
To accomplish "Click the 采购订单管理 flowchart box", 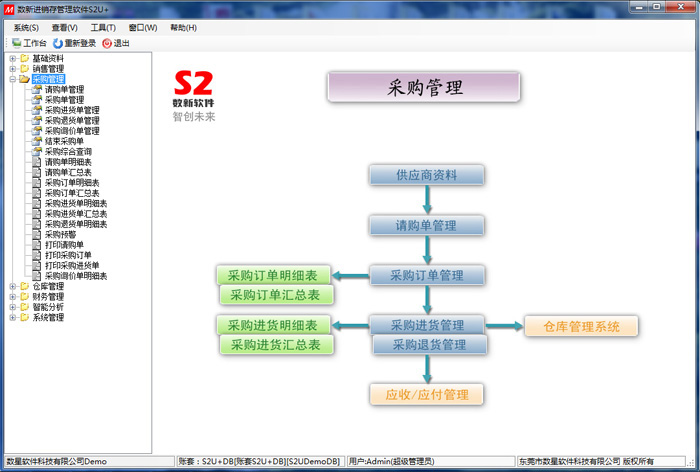I will pos(427,276).
